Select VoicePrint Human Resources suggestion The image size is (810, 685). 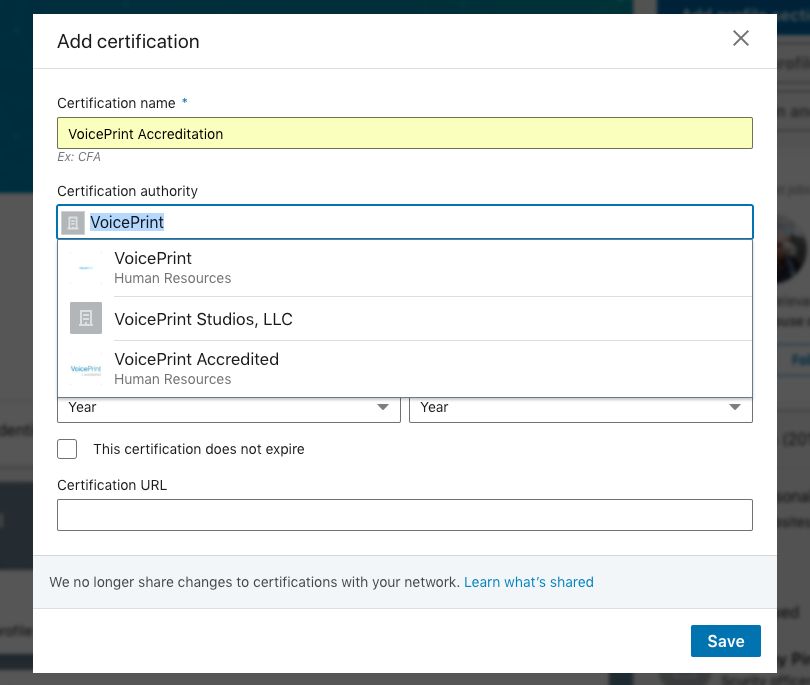pyautogui.click(x=404, y=268)
